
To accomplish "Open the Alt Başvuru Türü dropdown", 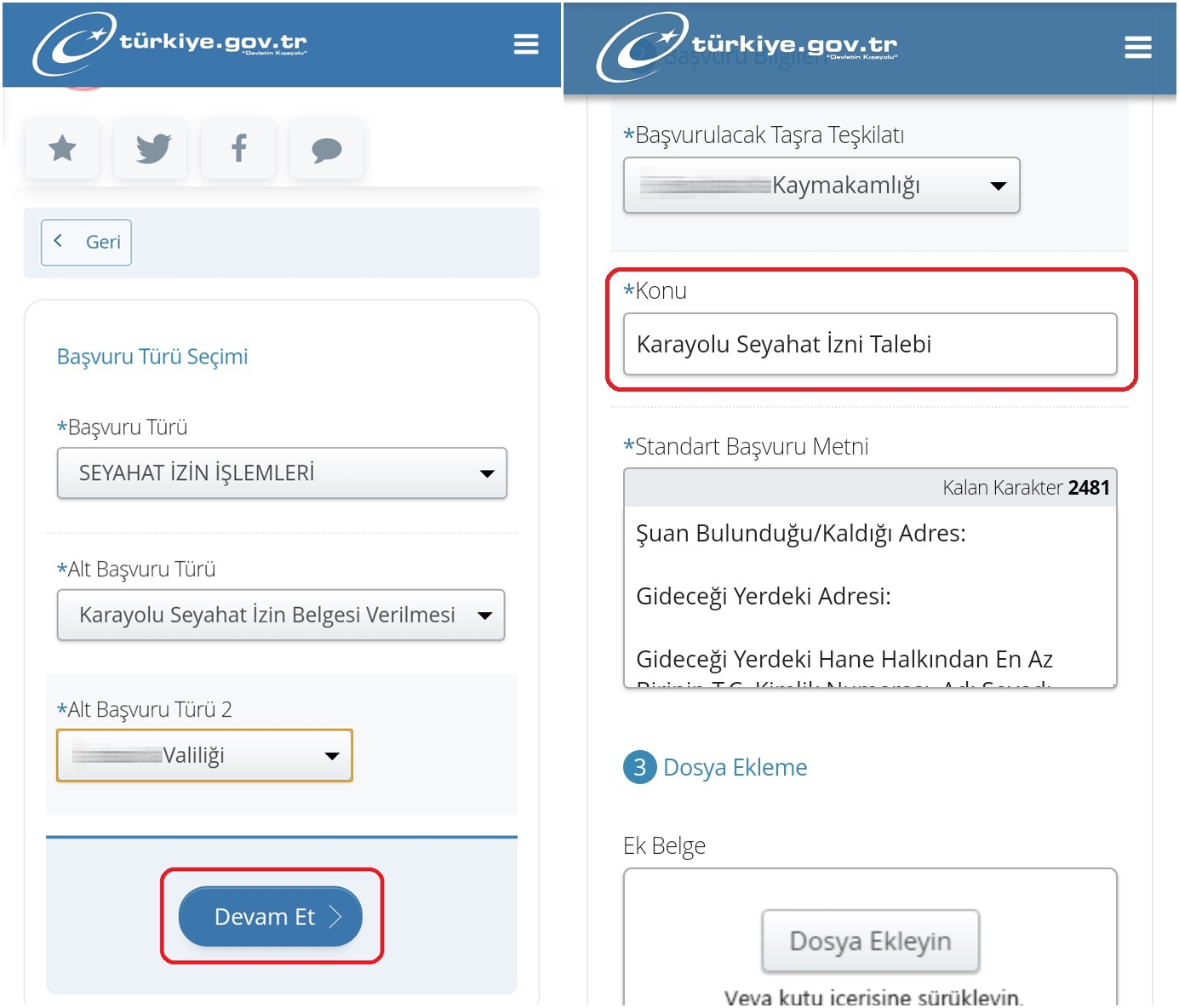I will [281, 615].
